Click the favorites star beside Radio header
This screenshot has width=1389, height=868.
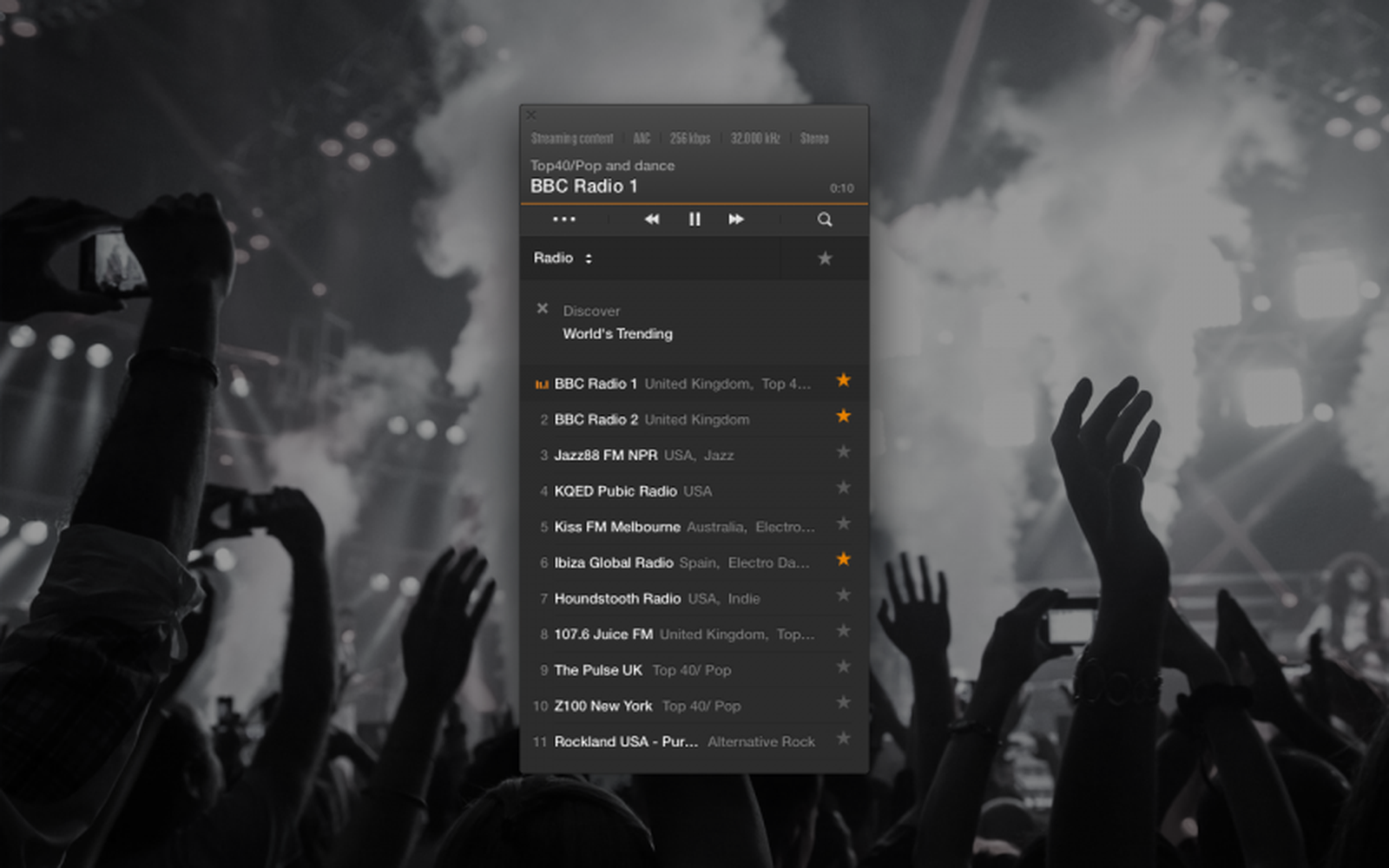[x=824, y=258]
